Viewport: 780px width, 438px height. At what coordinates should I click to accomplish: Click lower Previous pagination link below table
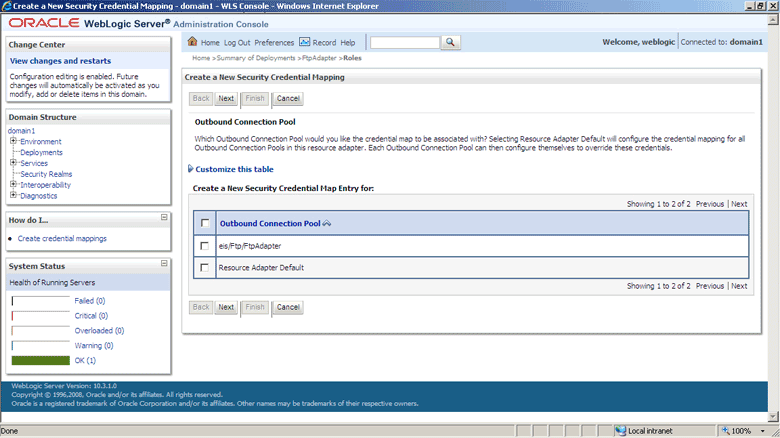pyautogui.click(x=710, y=286)
